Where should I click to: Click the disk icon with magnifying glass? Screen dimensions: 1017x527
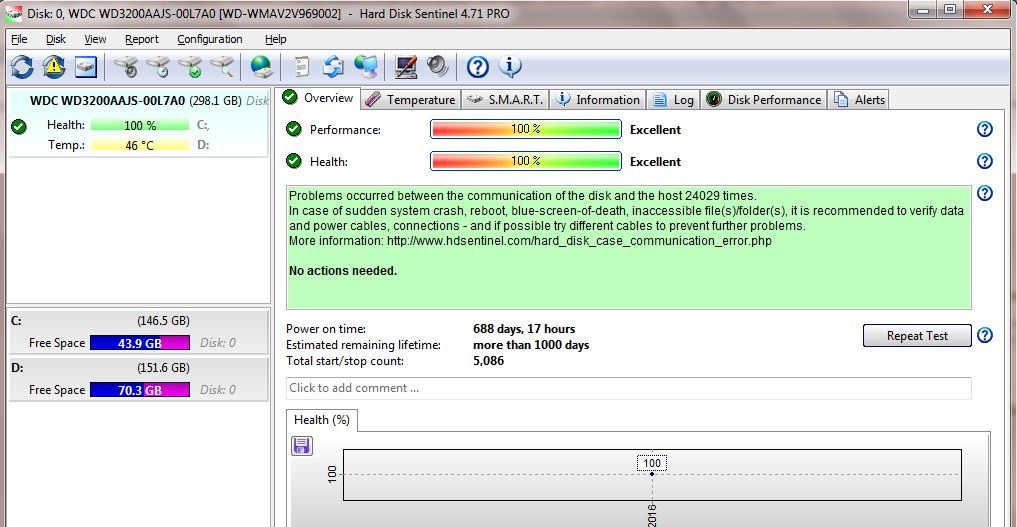(222, 67)
